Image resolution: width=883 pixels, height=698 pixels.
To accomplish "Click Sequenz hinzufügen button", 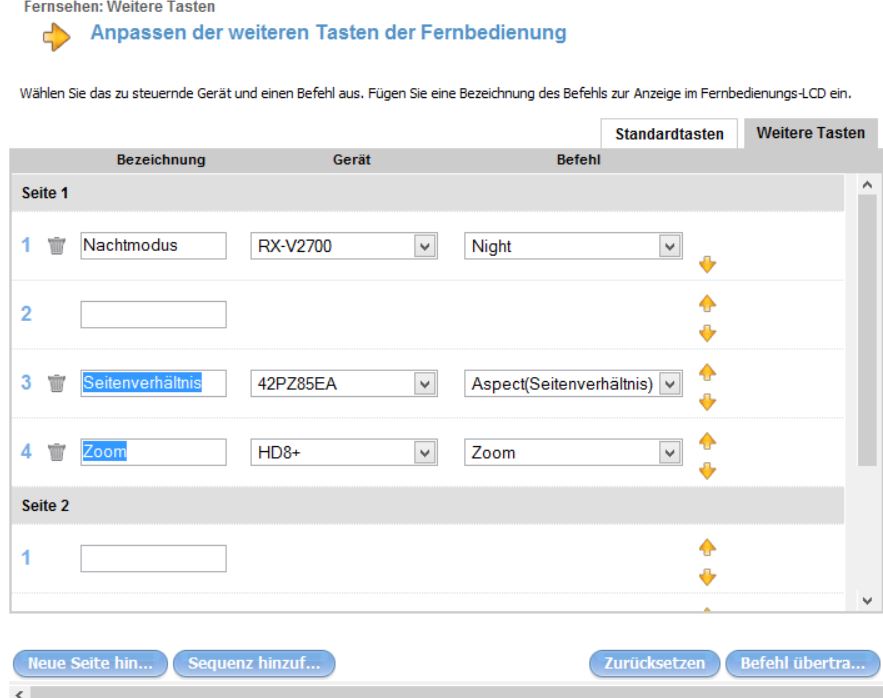I will (x=253, y=662).
